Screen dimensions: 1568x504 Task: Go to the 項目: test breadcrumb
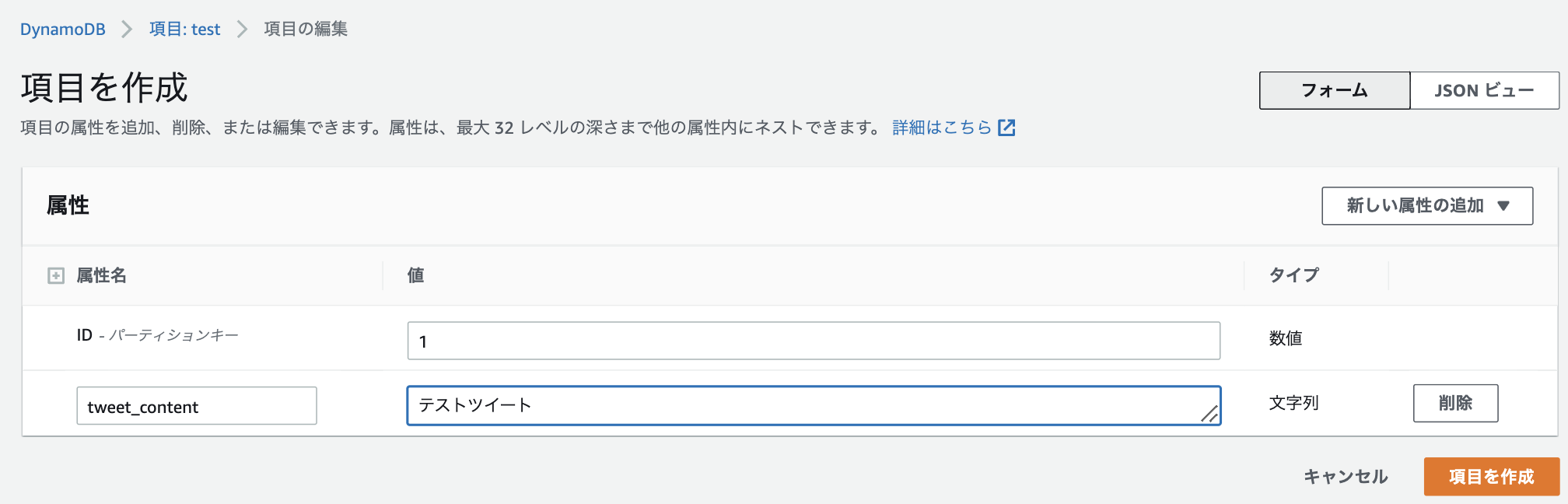click(x=185, y=30)
